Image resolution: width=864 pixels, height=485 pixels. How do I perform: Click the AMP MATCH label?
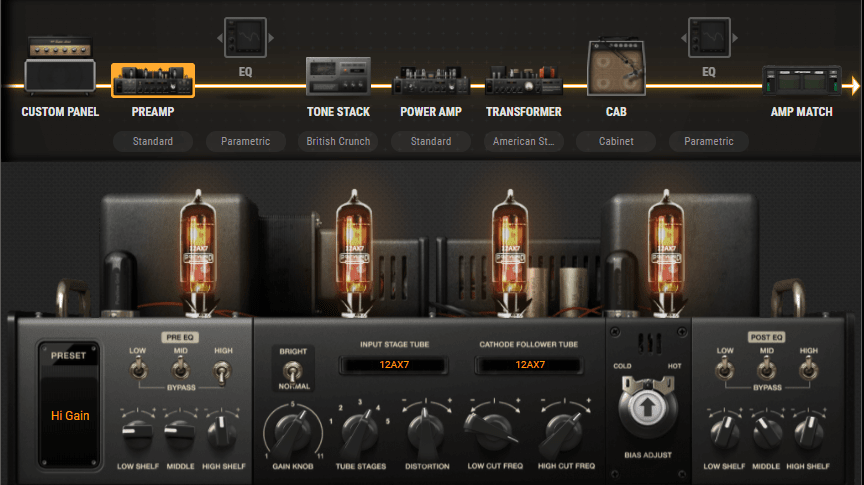[x=802, y=112]
